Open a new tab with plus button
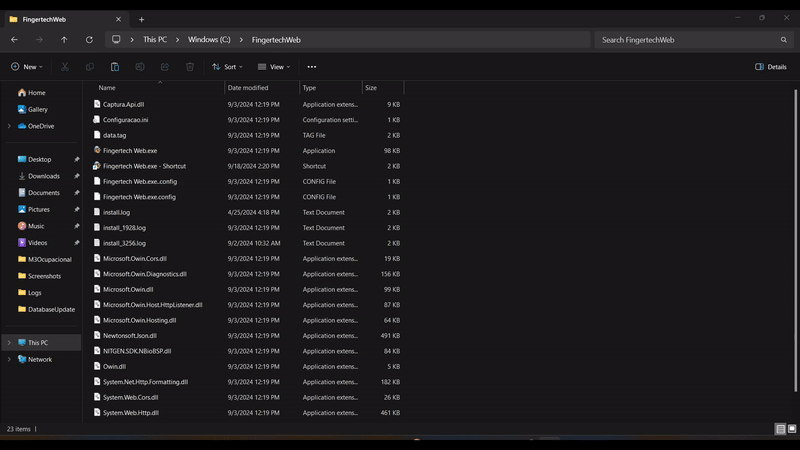Image resolution: width=800 pixels, height=450 pixels. pos(141,19)
